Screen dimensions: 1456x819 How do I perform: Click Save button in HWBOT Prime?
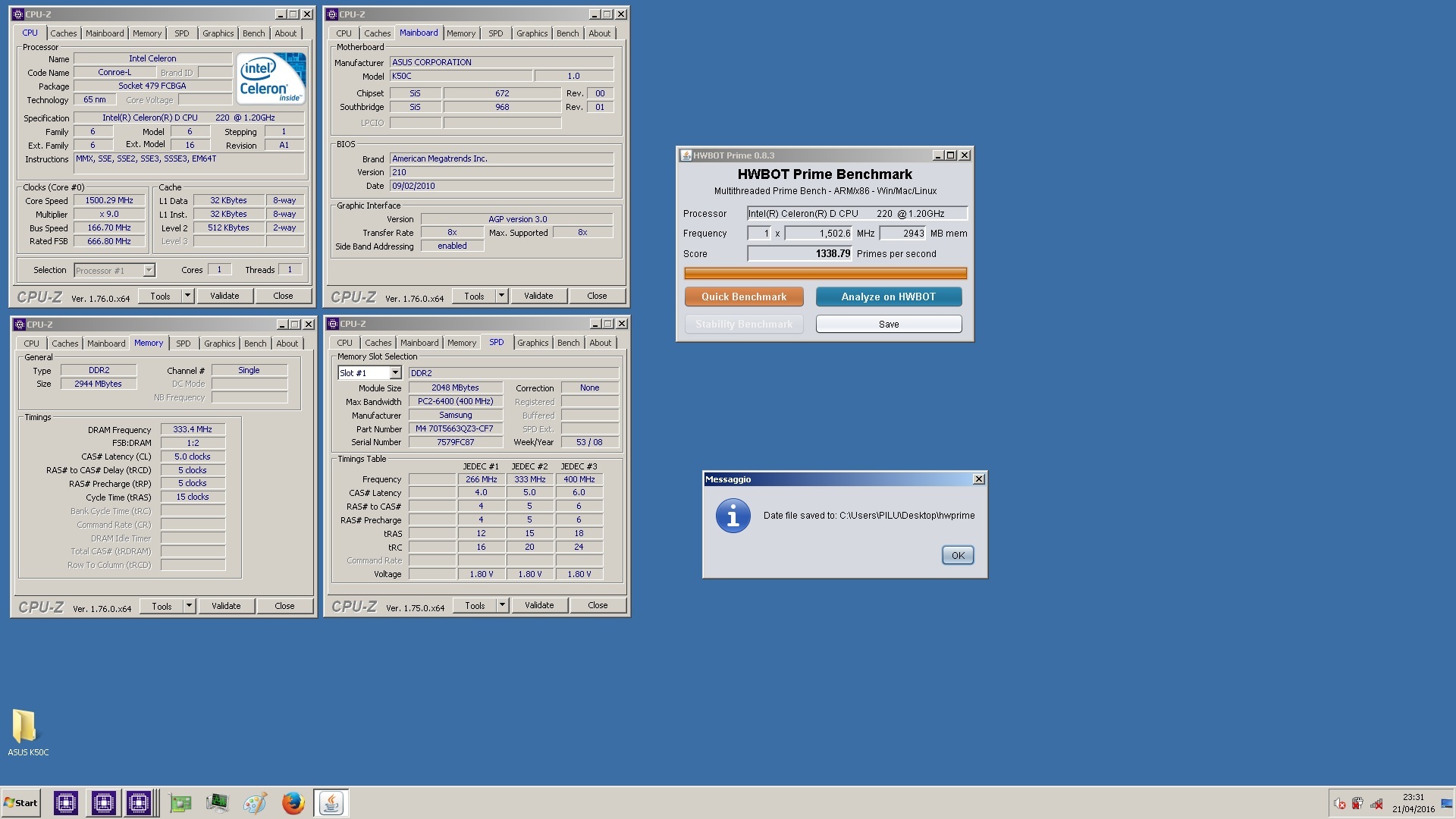pyautogui.click(x=889, y=324)
